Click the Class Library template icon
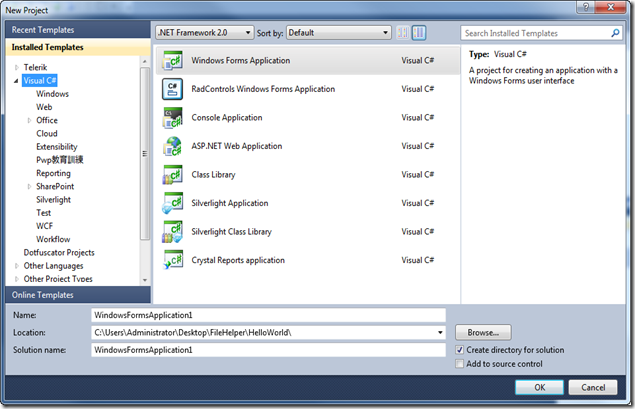The image size is (635, 409). (173, 175)
